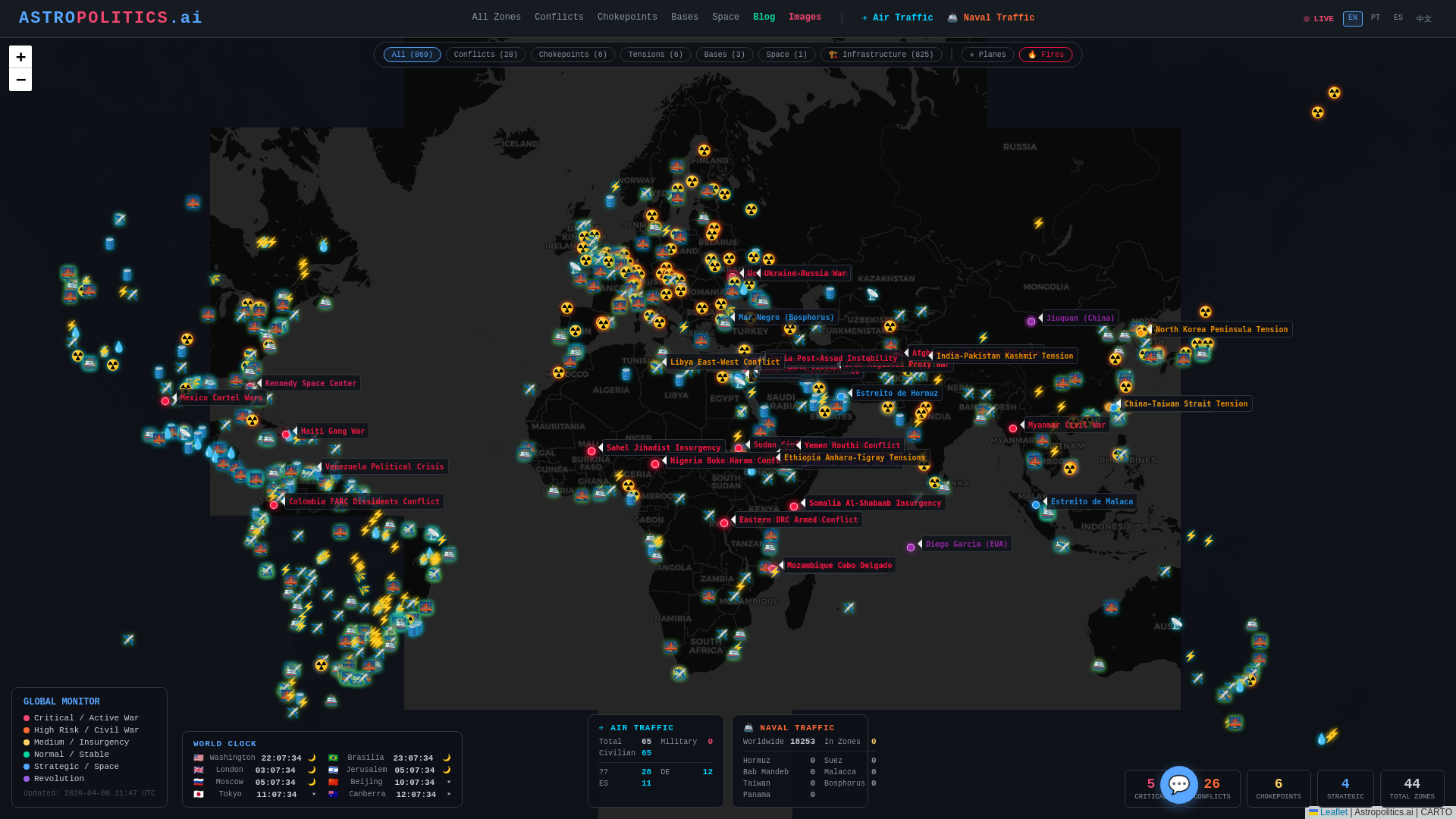This screenshot has height=819, width=1456.
Task: Open the chat bubble button
Action: click(x=1179, y=785)
